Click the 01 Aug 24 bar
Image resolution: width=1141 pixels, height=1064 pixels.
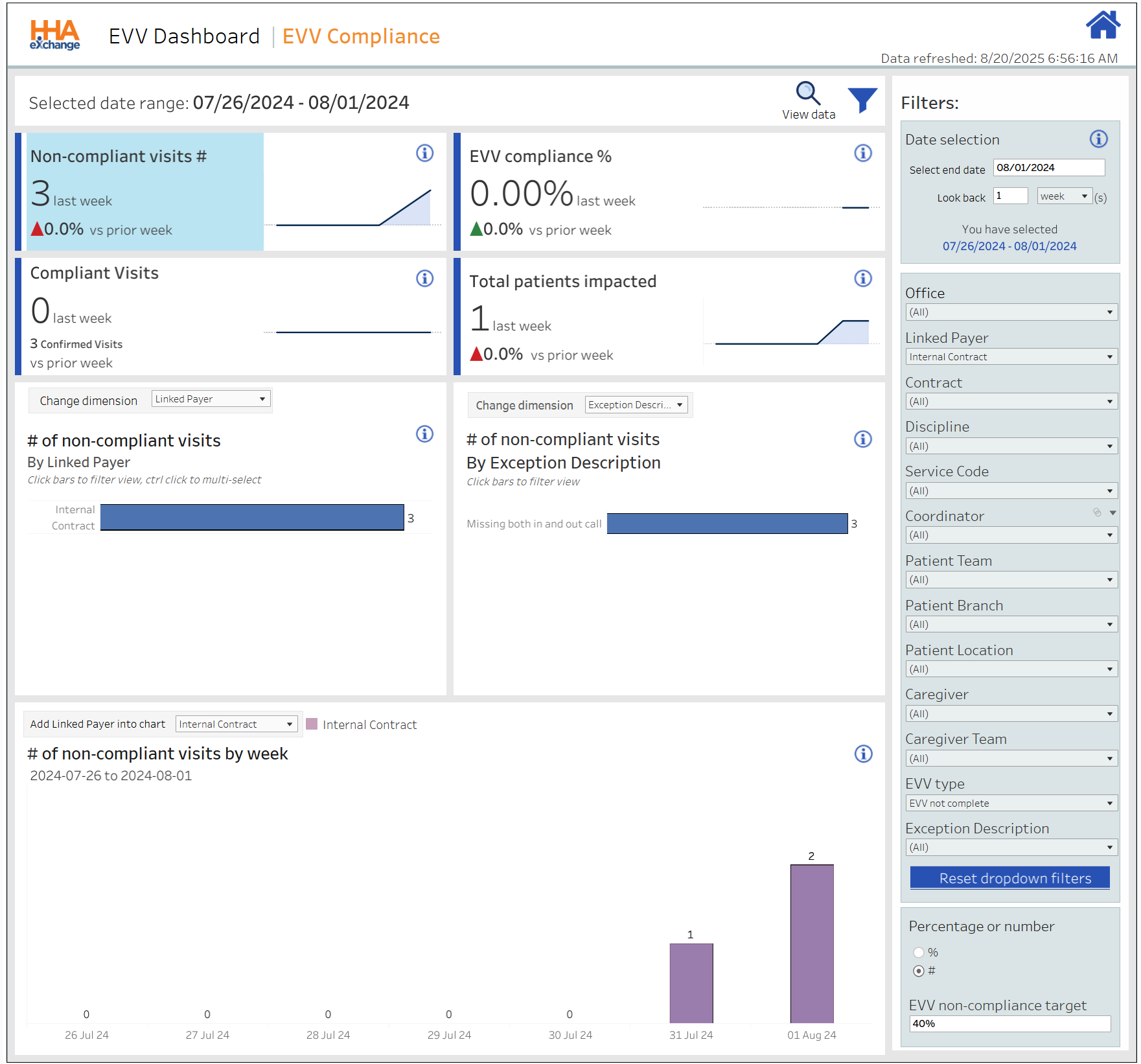pyautogui.click(x=811, y=943)
